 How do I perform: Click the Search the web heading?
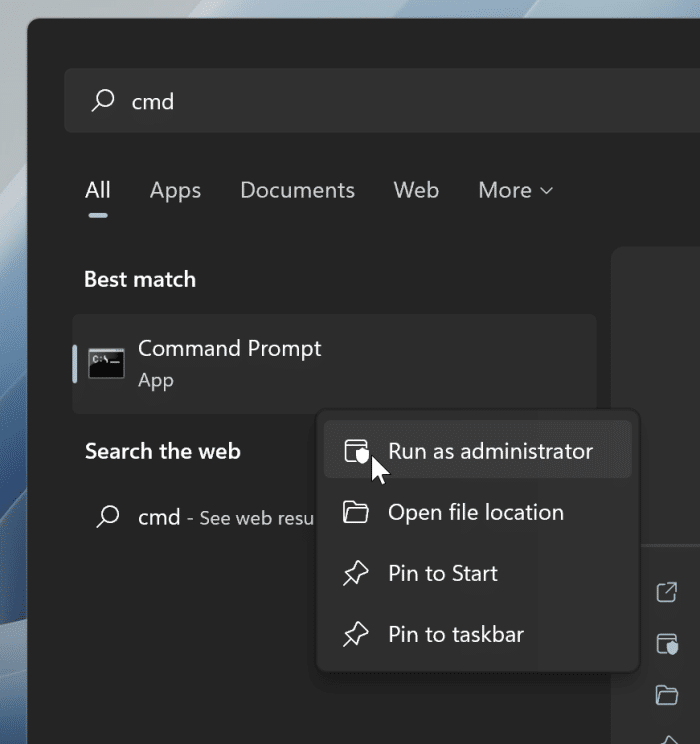(163, 451)
